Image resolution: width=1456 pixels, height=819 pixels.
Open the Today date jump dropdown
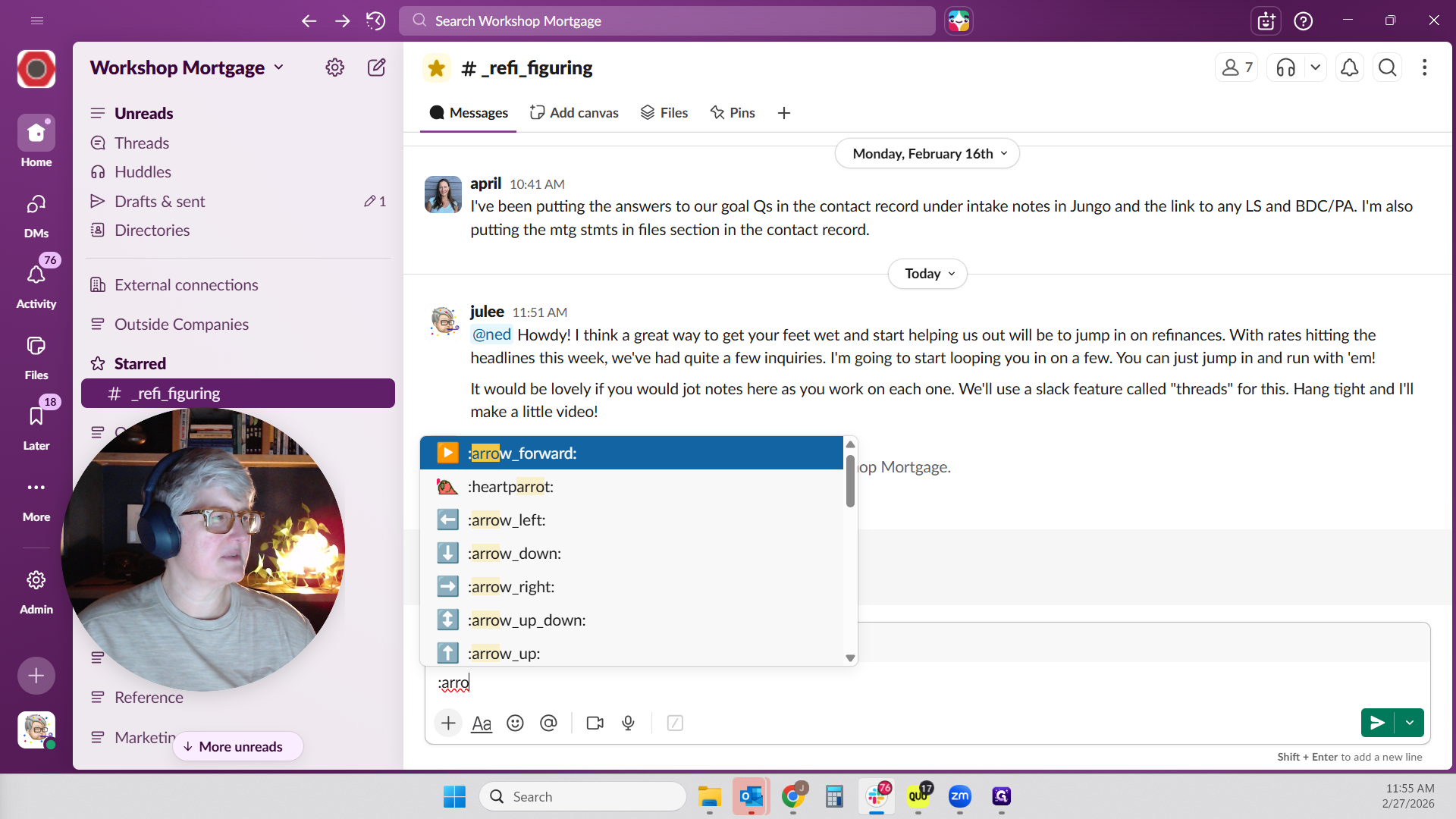pos(927,274)
